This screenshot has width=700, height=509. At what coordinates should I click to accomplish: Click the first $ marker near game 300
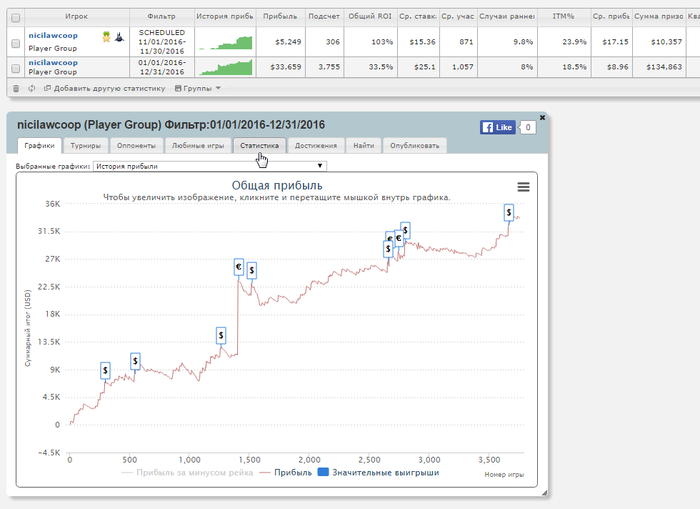[x=105, y=370]
